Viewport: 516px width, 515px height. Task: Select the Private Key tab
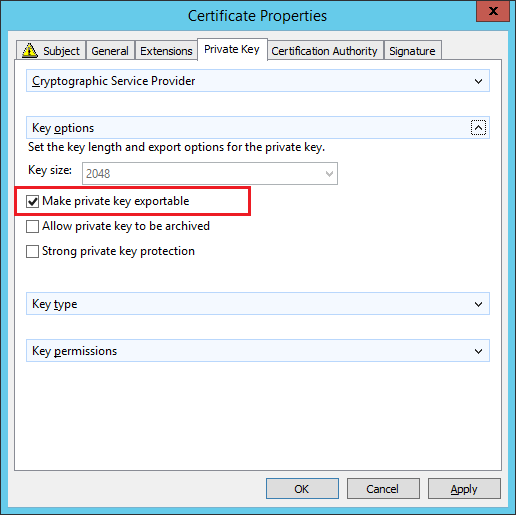click(232, 49)
